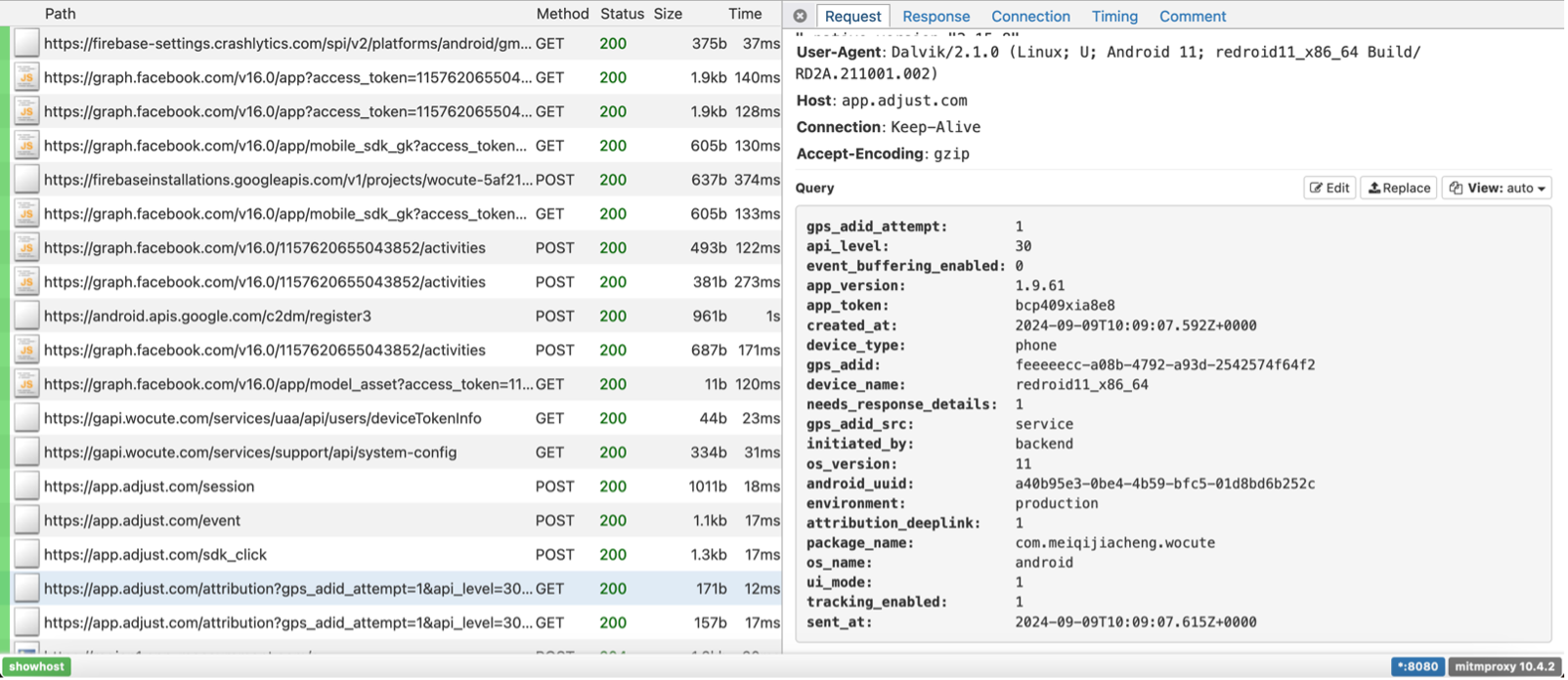Switch to the Response tab
The height and width of the screenshot is (680, 1568).
[x=936, y=17]
